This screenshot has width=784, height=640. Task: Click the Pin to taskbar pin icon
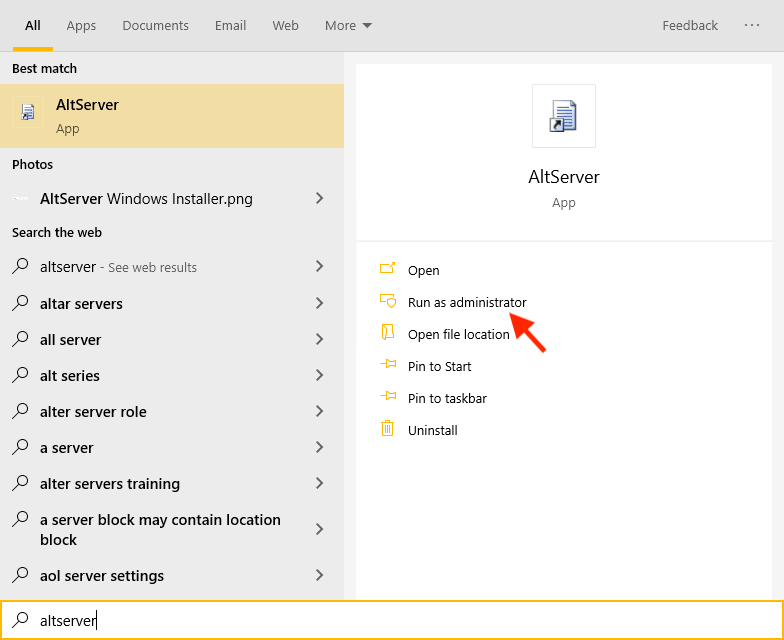coord(388,396)
